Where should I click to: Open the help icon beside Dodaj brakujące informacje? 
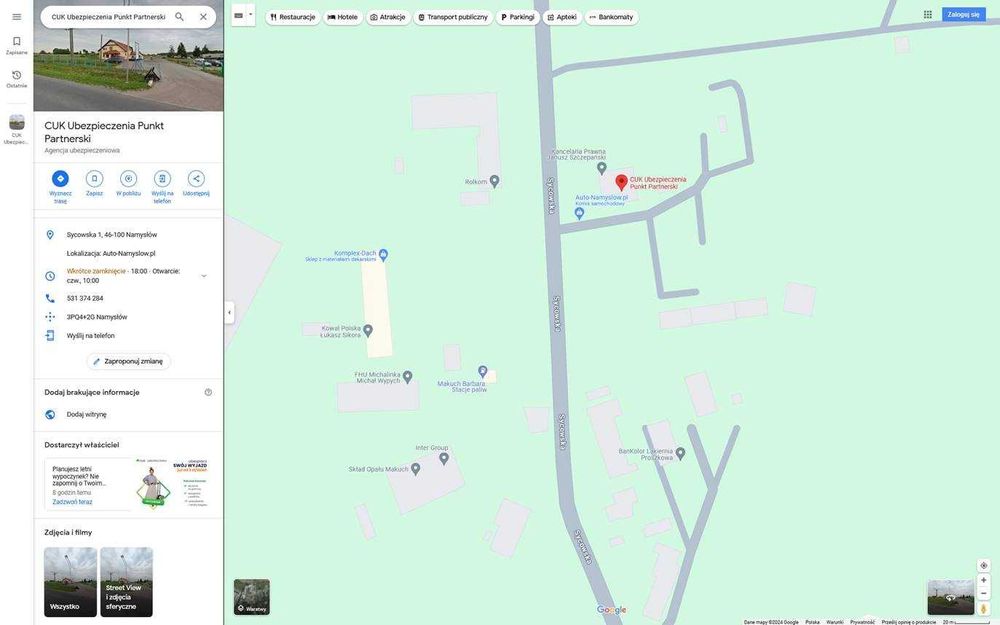(208, 392)
